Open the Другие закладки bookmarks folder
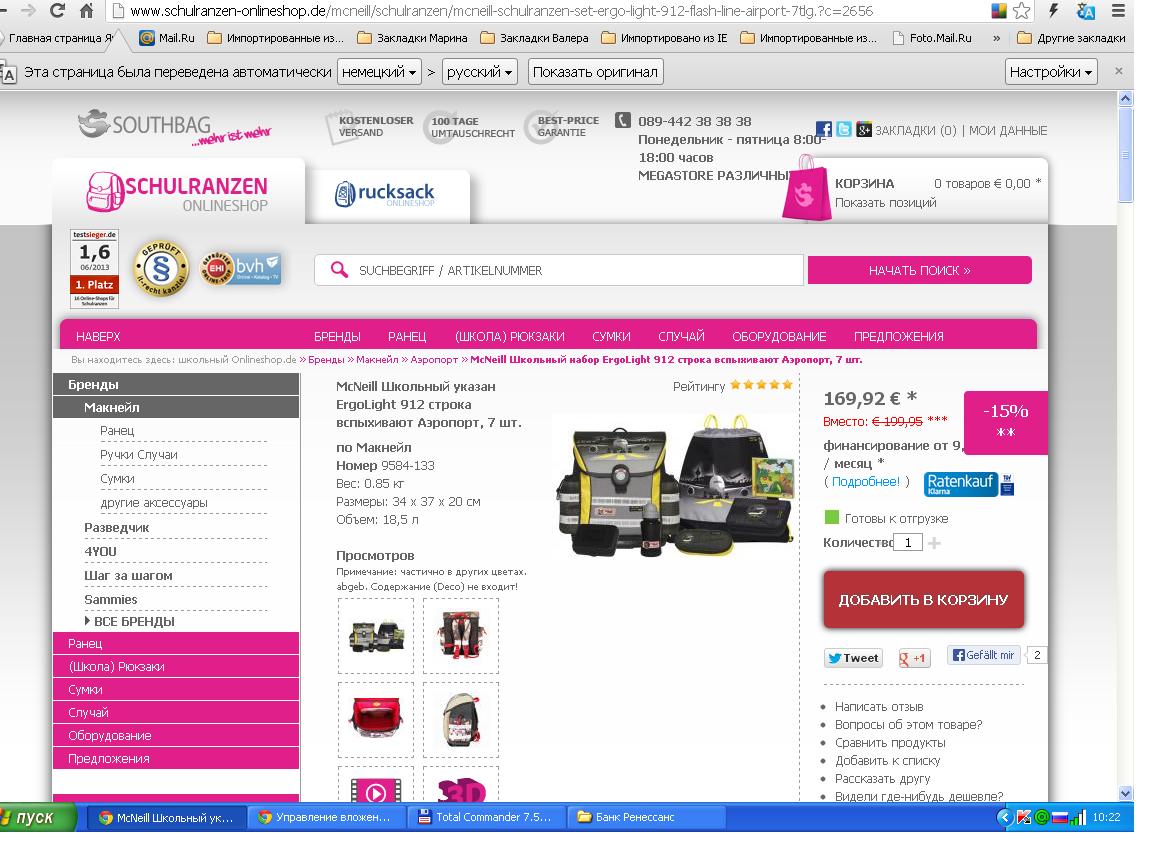The width and height of the screenshot is (1152, 864). pos(1071,38)
